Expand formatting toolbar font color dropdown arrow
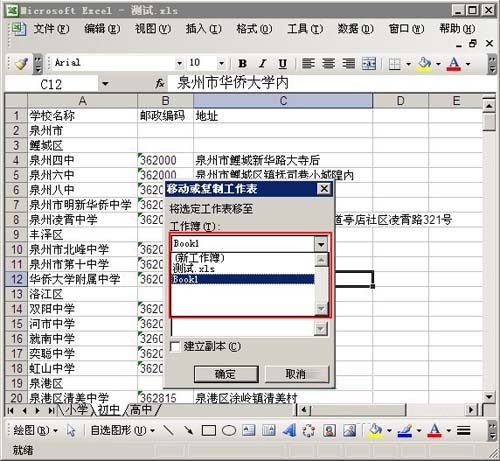The image size is (500, 461). (x=468, y=64)
